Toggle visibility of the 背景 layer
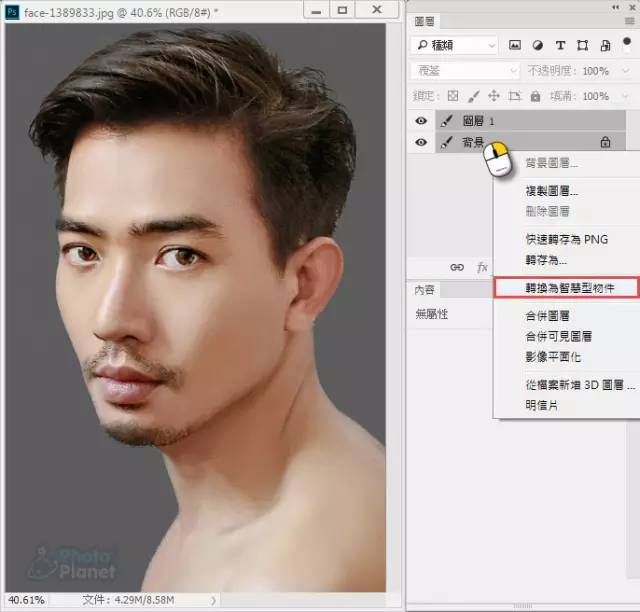This screenshot has width=640, height=612. [x=421, y=143]
